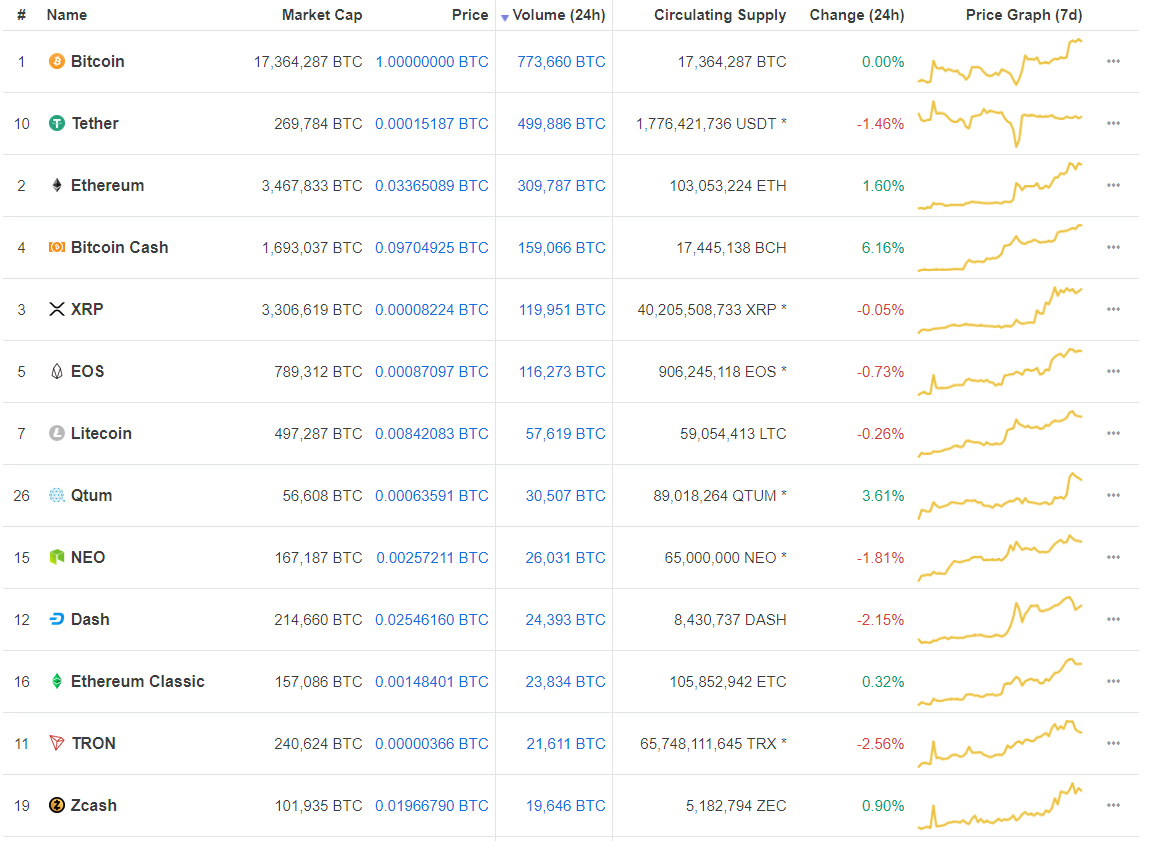The height and width of the screenshot is (841, 1166).
Task: Open more options menu for Tether row
Action: 1112,123
